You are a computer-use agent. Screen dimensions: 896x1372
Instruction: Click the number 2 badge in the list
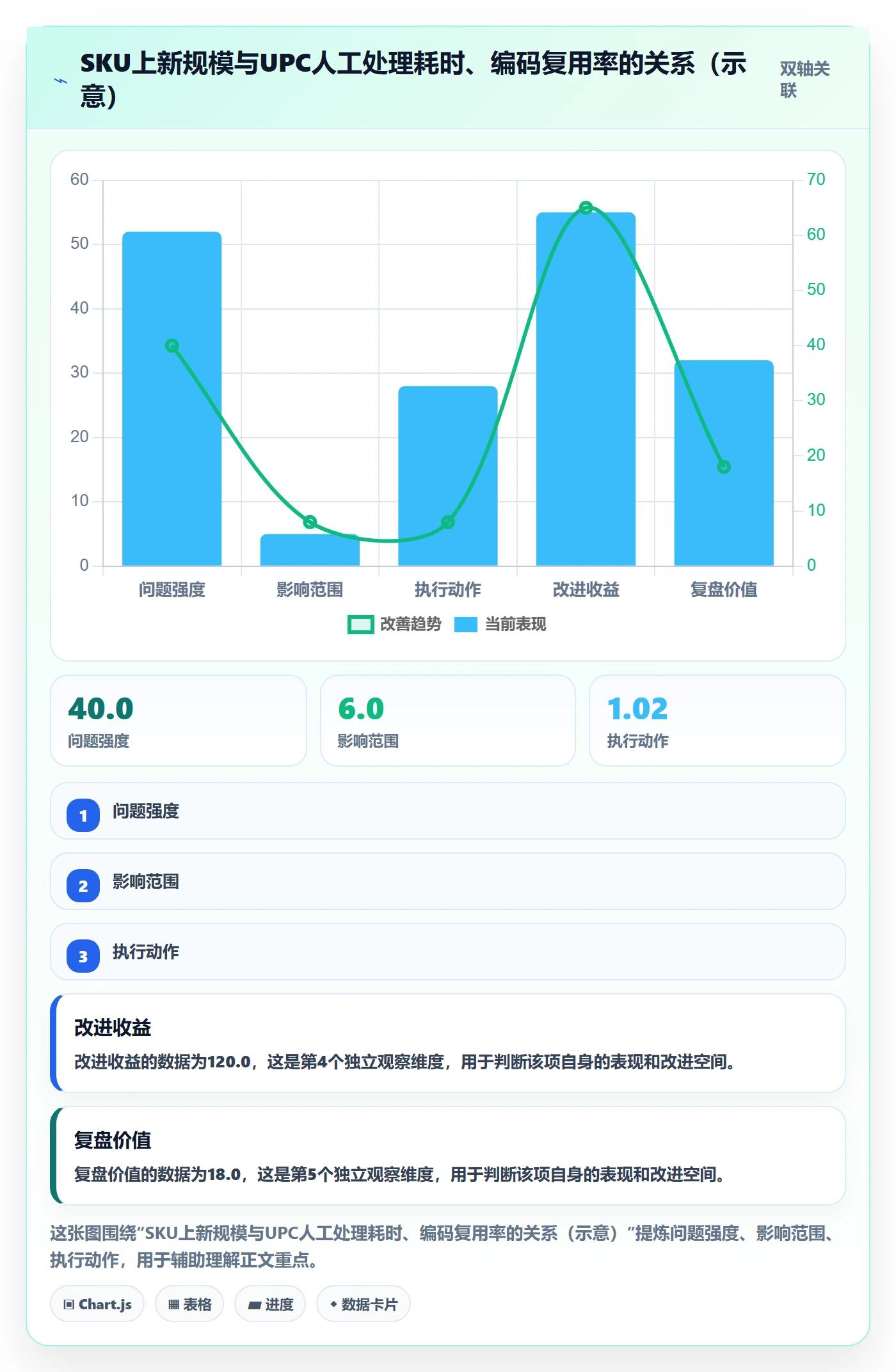click(83, 886)
